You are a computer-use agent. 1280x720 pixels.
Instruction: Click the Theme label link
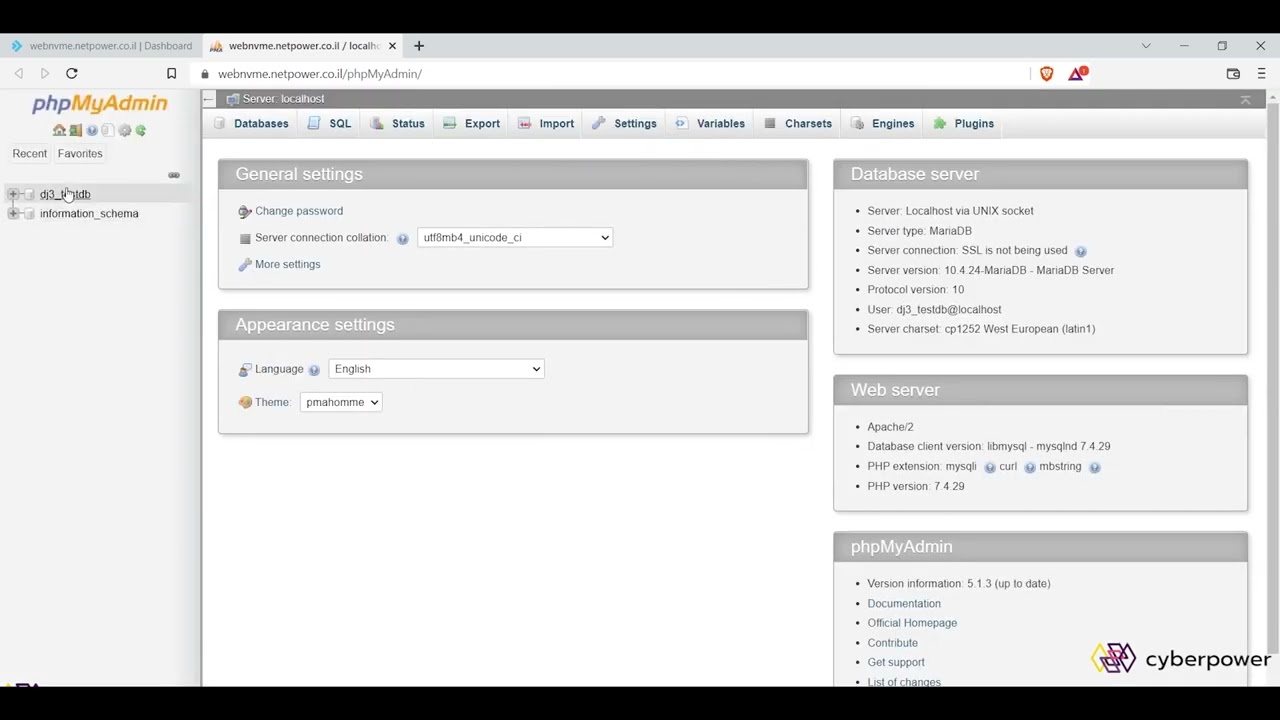coord(272,402)
